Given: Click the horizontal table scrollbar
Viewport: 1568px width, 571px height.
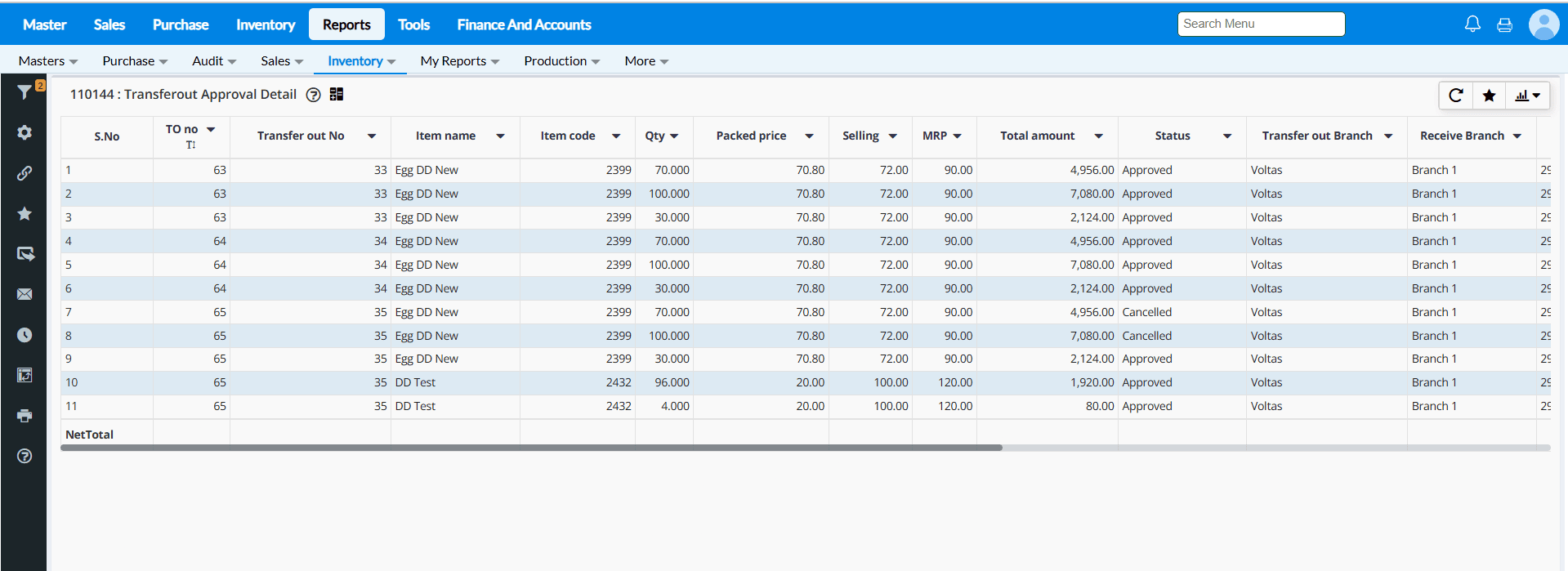Looking at the screenshot, I should click(x=531, y=448).
